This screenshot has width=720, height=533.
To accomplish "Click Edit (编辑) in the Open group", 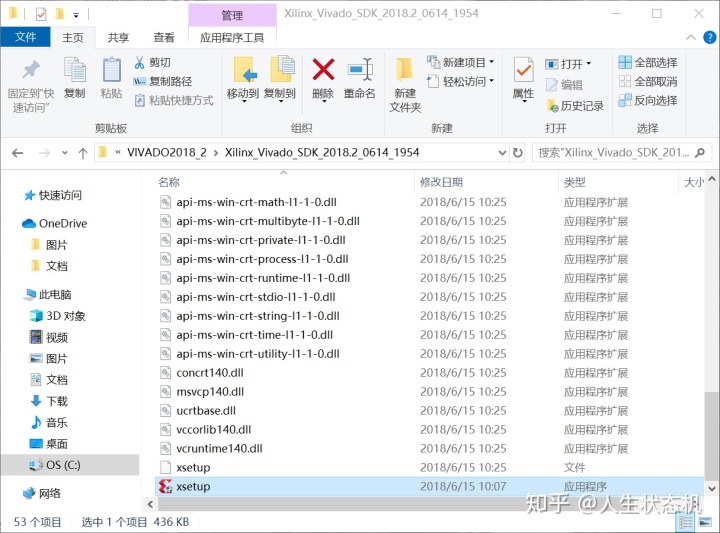I will pyautogui.click(x=564, y=84).
